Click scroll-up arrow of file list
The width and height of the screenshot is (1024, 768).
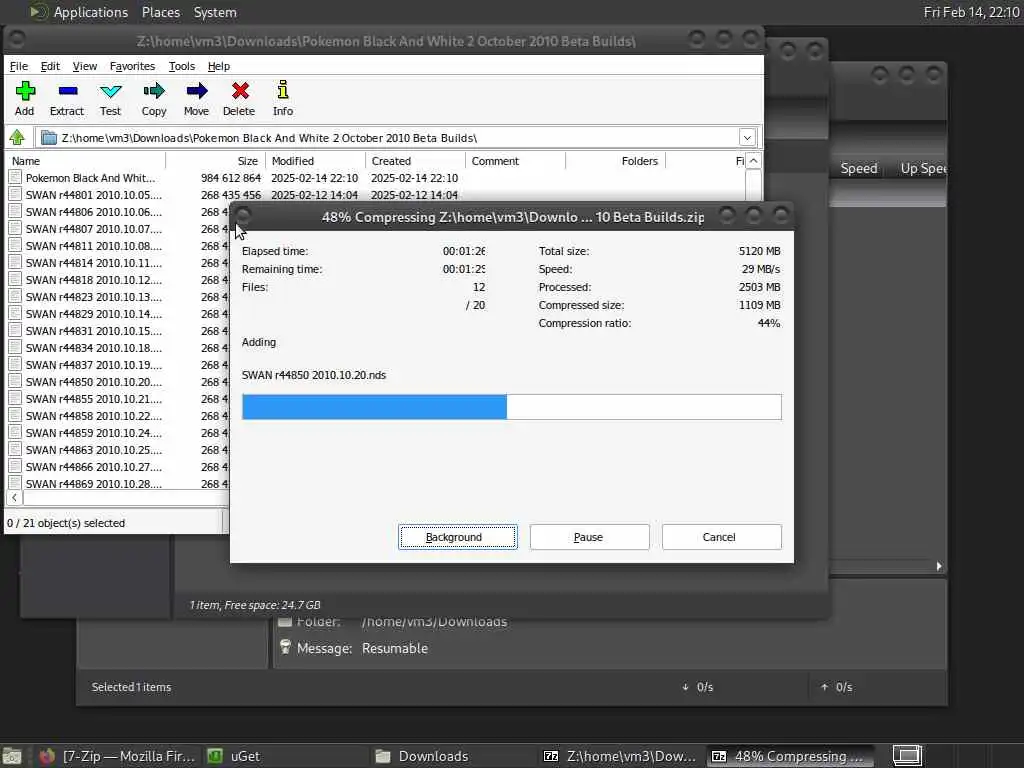point(753,161)
